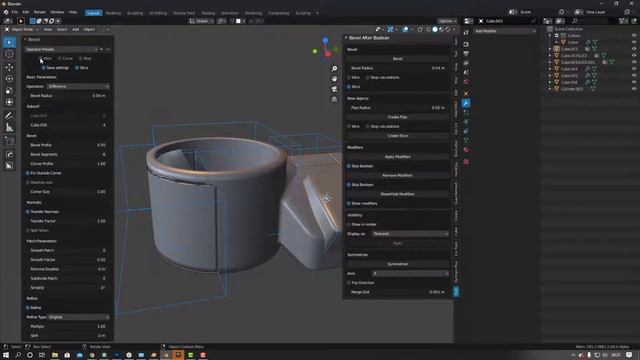
Task: Click Symmetrize button
Action: coord(398,264)
